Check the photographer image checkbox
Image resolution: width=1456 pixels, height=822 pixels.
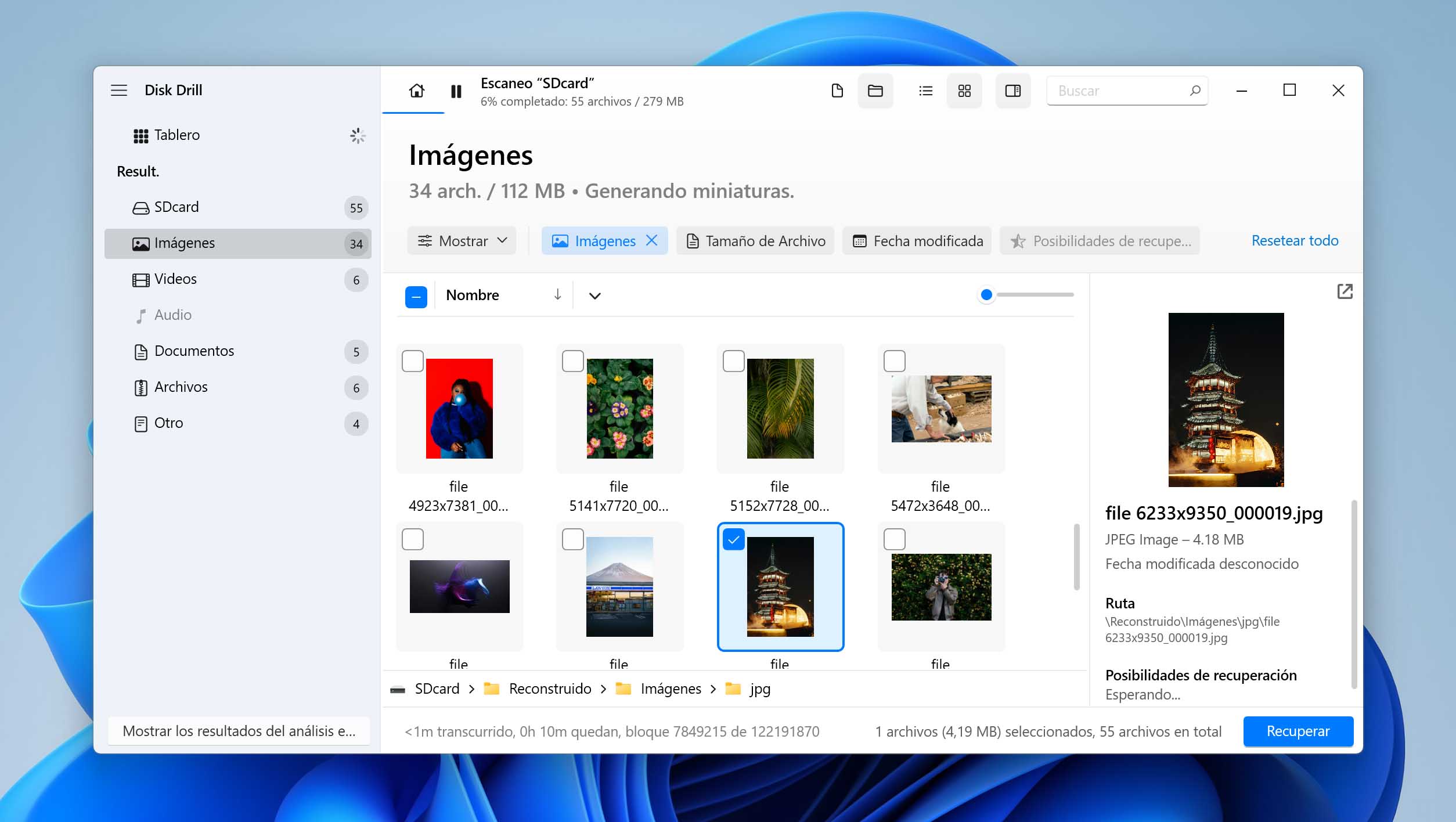895,539
